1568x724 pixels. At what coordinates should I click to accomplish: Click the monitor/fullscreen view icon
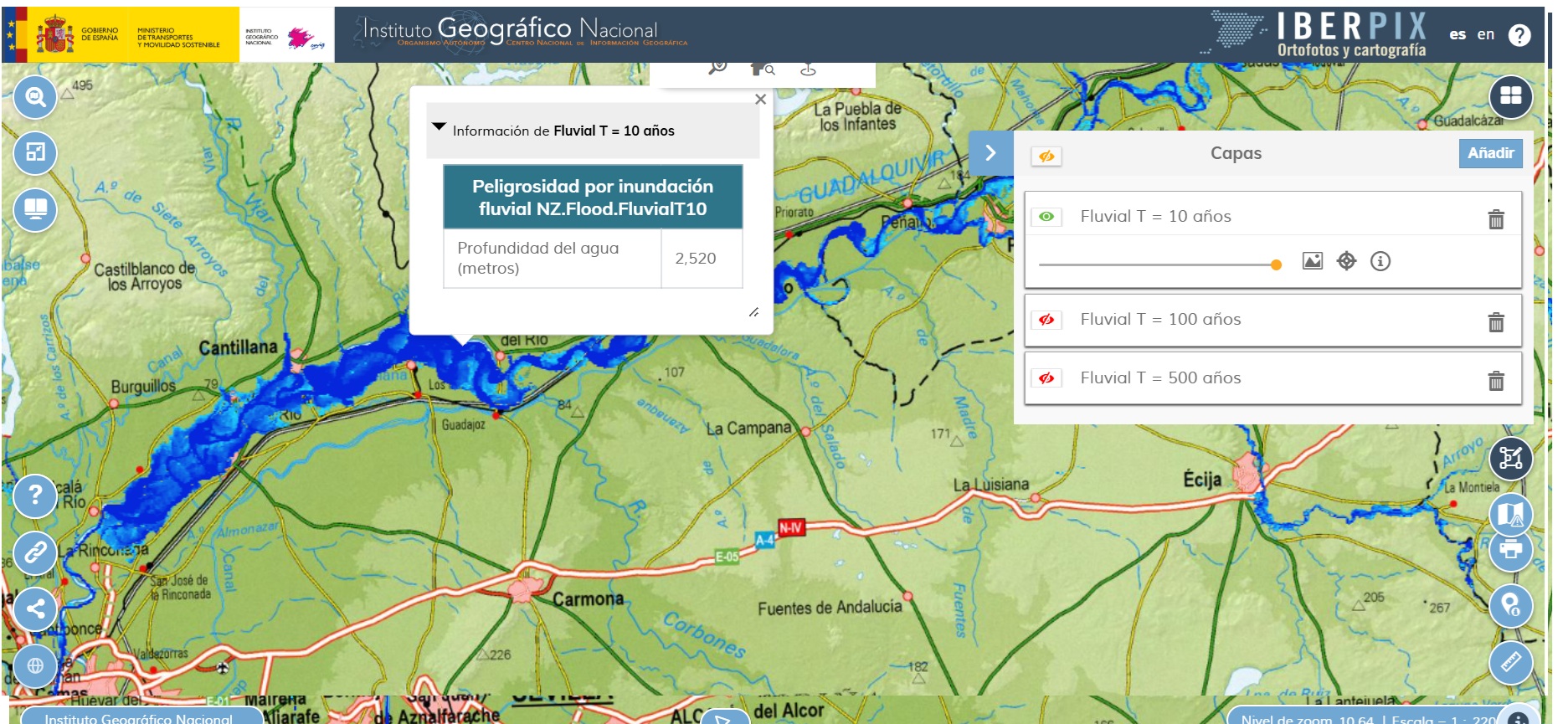pyautogui.click(x=35, y=208)
